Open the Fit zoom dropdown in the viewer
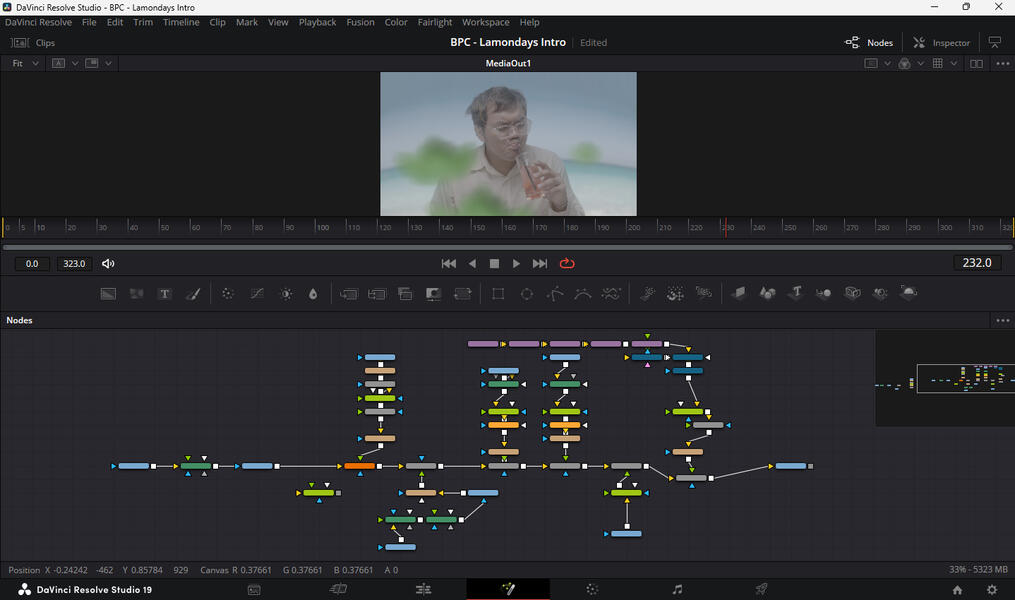The image size is (1015, 600). point(22,63)
